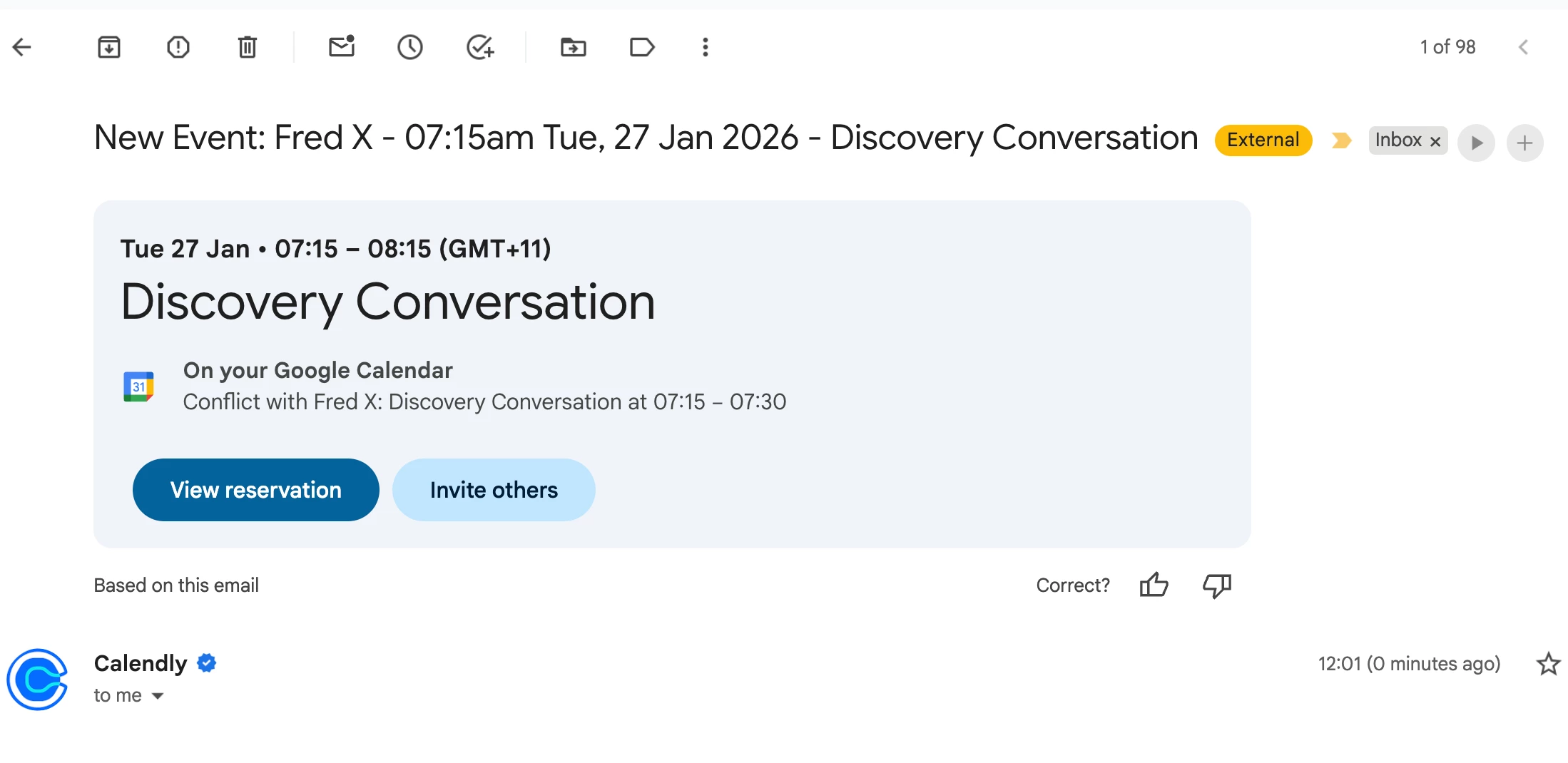Viewport: 1568px width, 763px height.
Task: Report this email as spam
Action: click(178, 48)
